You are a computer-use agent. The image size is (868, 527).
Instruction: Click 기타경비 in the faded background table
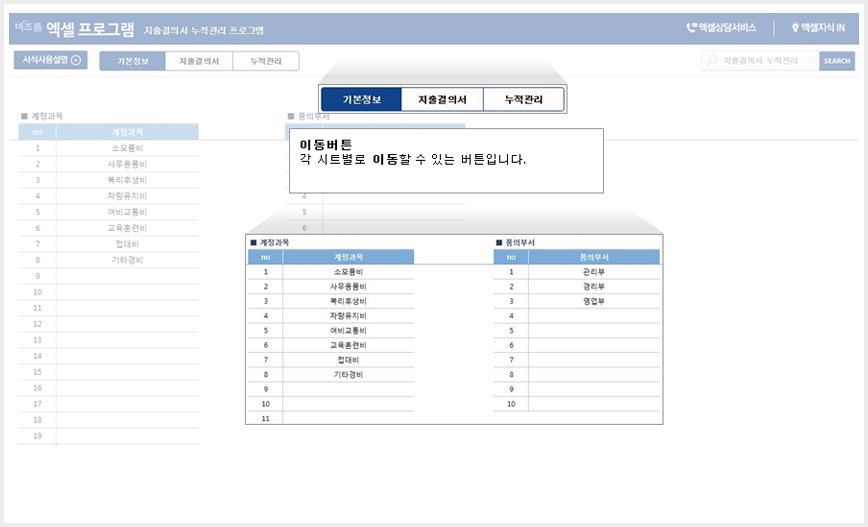127,260
